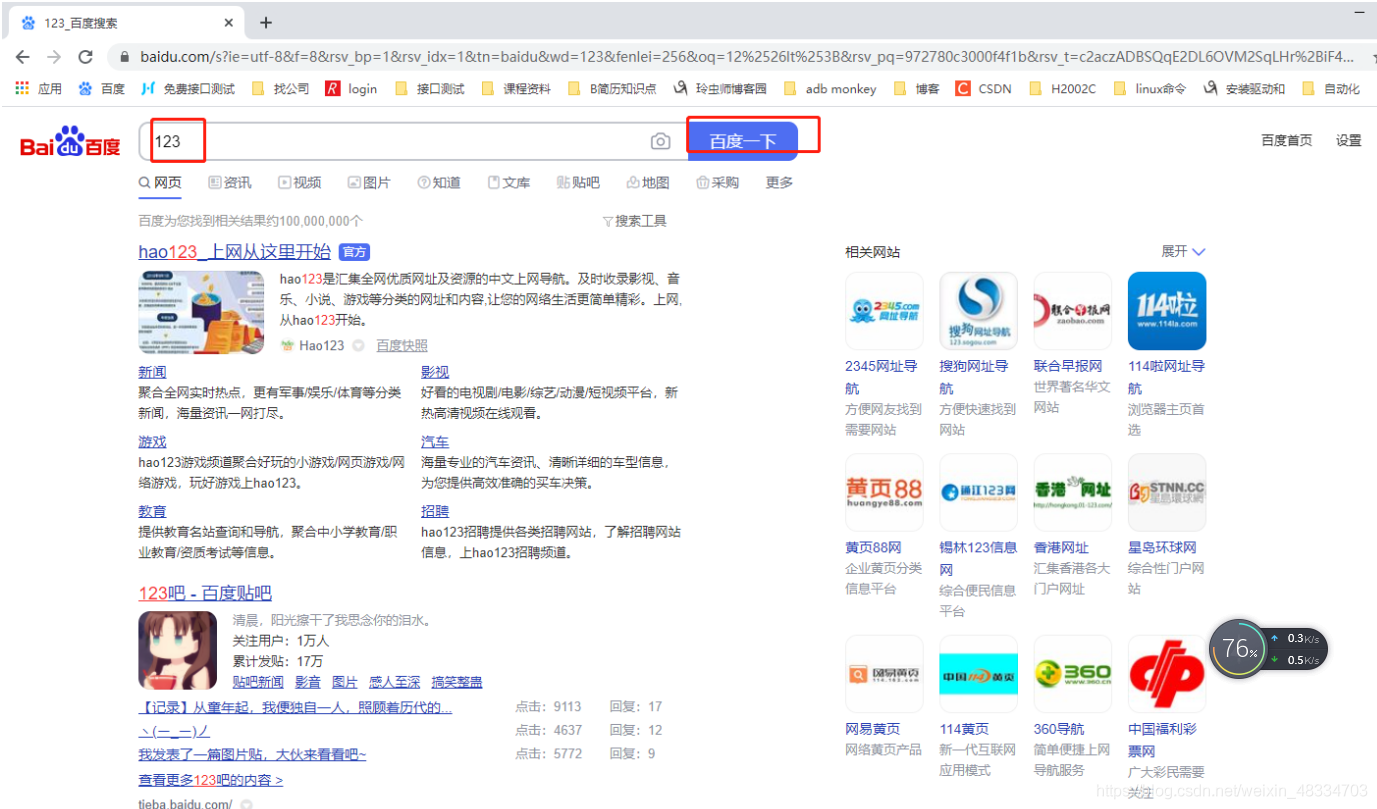Open the CSDN bookmark

click(984, 88)
